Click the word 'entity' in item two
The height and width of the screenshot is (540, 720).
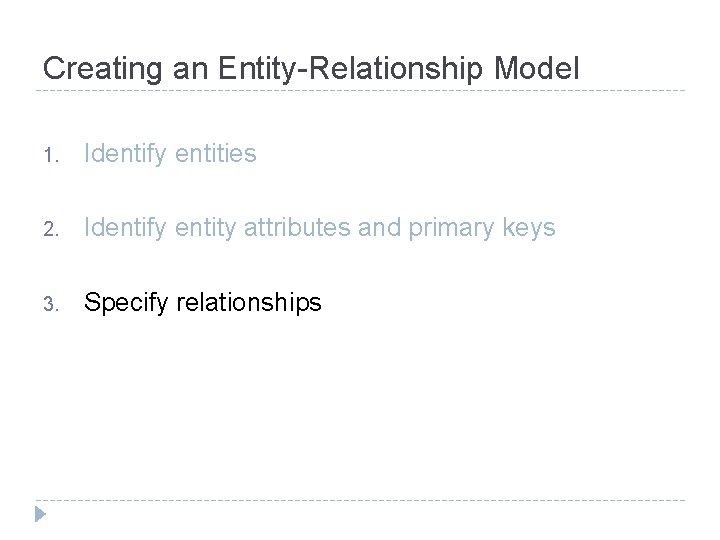click(x=203, y=228)
